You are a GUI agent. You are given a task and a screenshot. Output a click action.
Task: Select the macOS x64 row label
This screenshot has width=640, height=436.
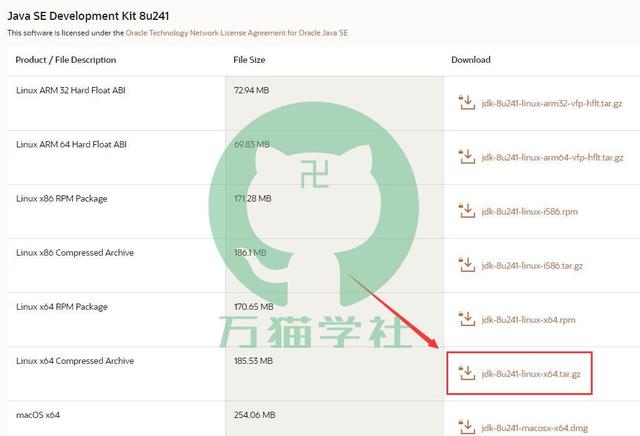[x=38, y=415]
